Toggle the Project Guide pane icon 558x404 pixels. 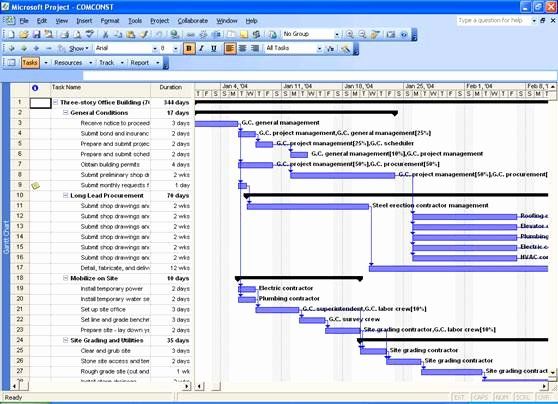pos(11,63)
